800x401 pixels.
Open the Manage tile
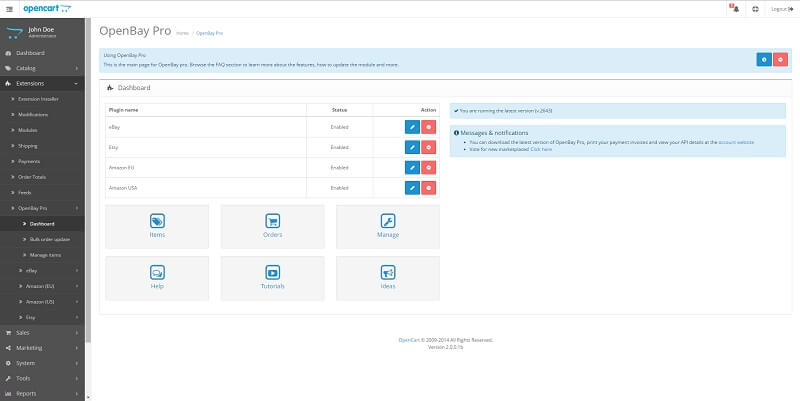(388, 227)
